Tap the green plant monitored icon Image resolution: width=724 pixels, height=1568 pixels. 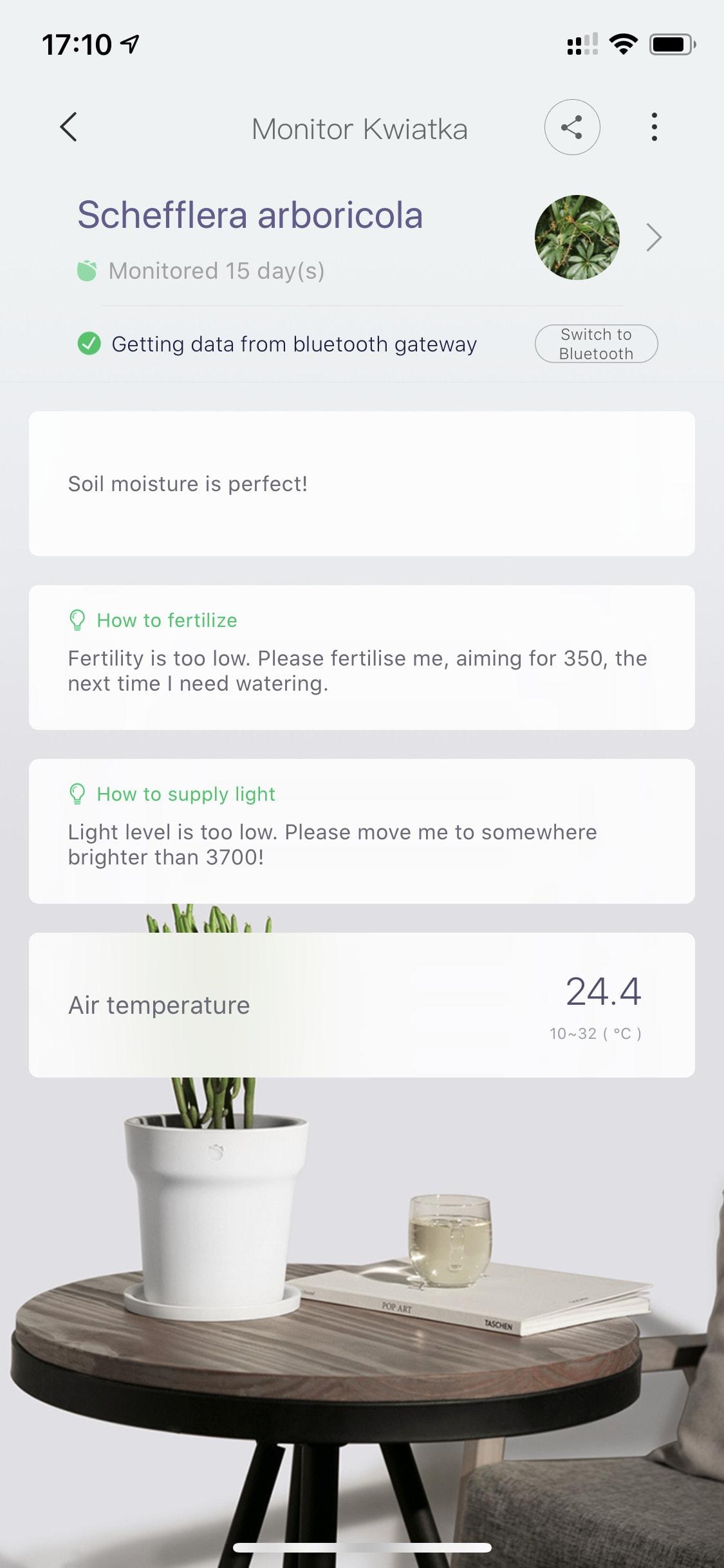87,271
